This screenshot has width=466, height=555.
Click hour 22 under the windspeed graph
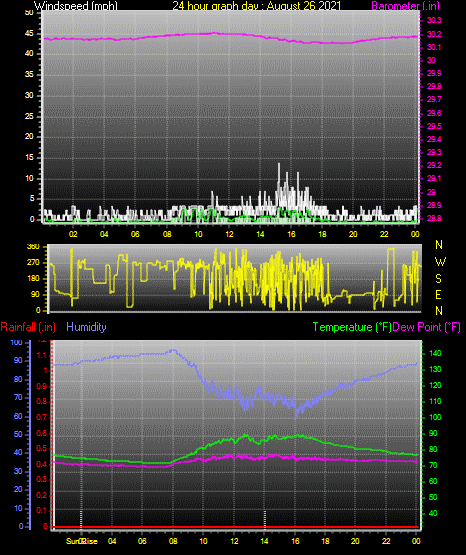click(x=384, y=234)
